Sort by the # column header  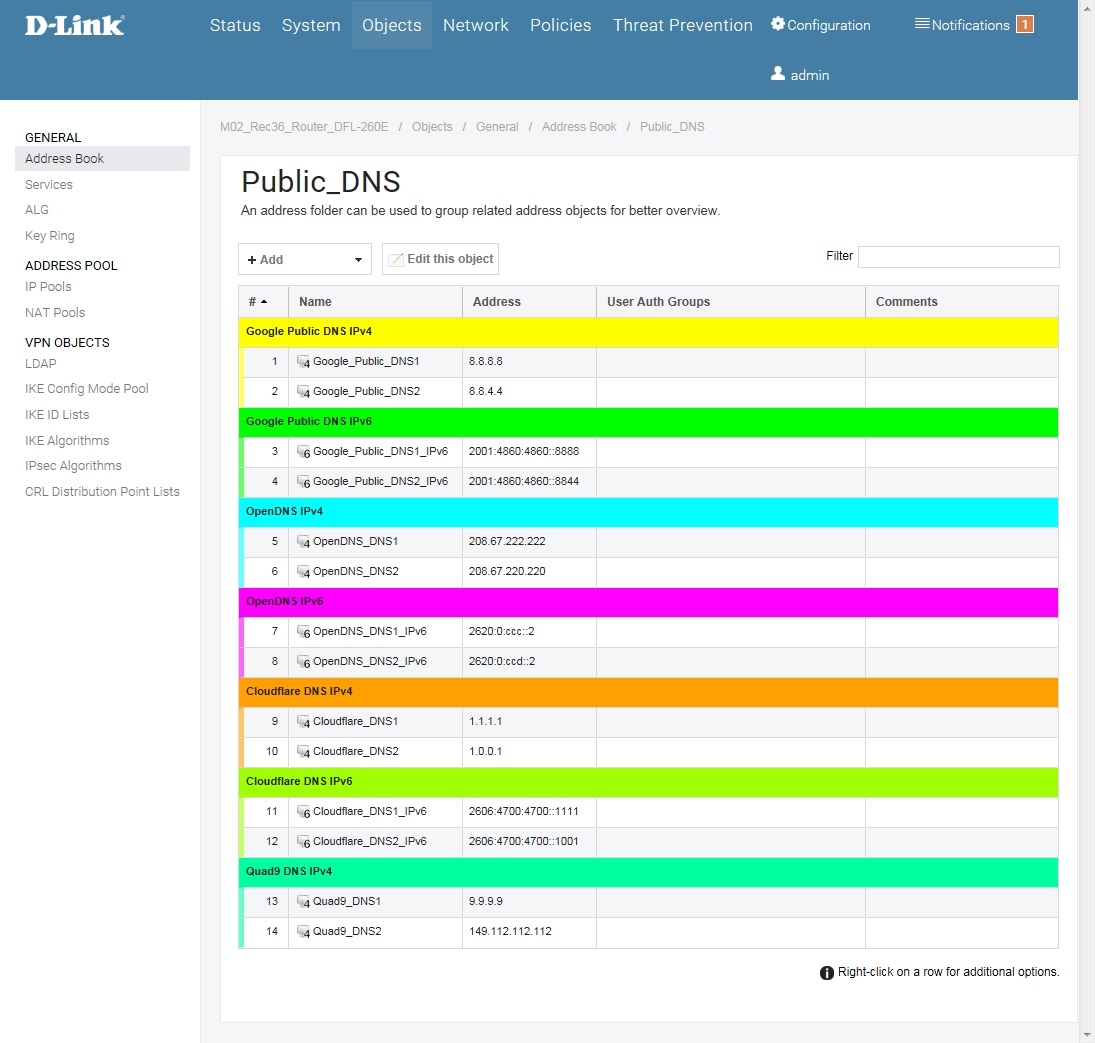point(258,302)
